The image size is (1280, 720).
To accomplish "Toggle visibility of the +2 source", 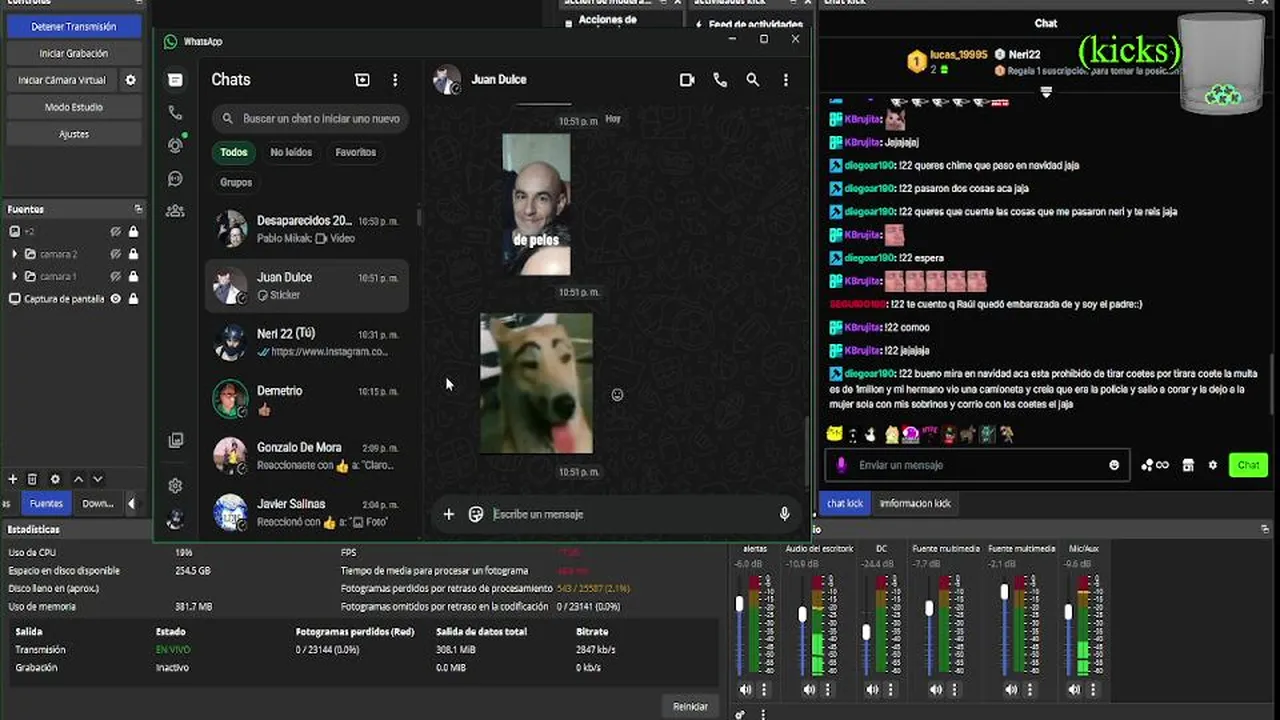I will point(116,232).
